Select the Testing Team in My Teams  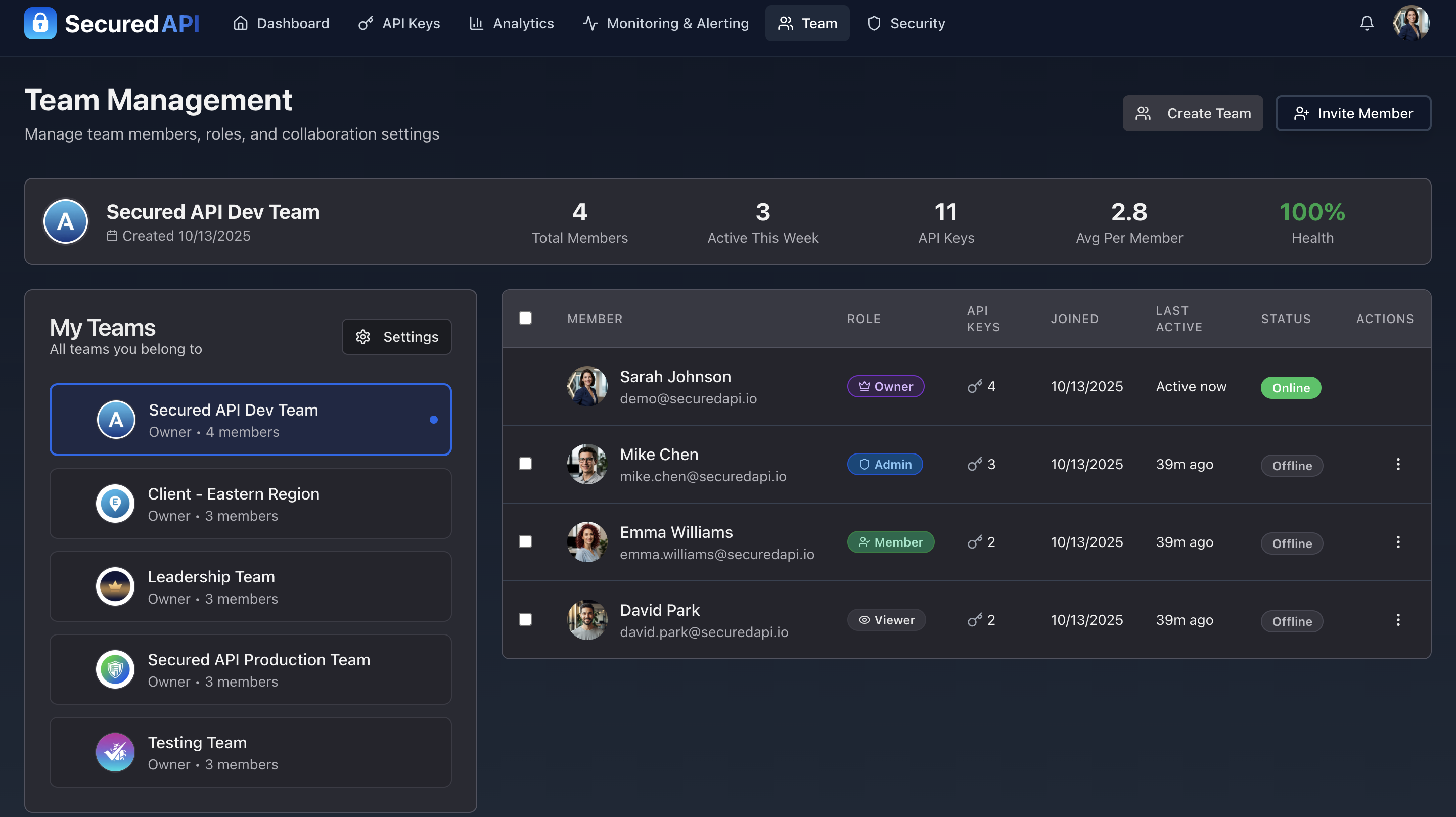tap(250, 752)
